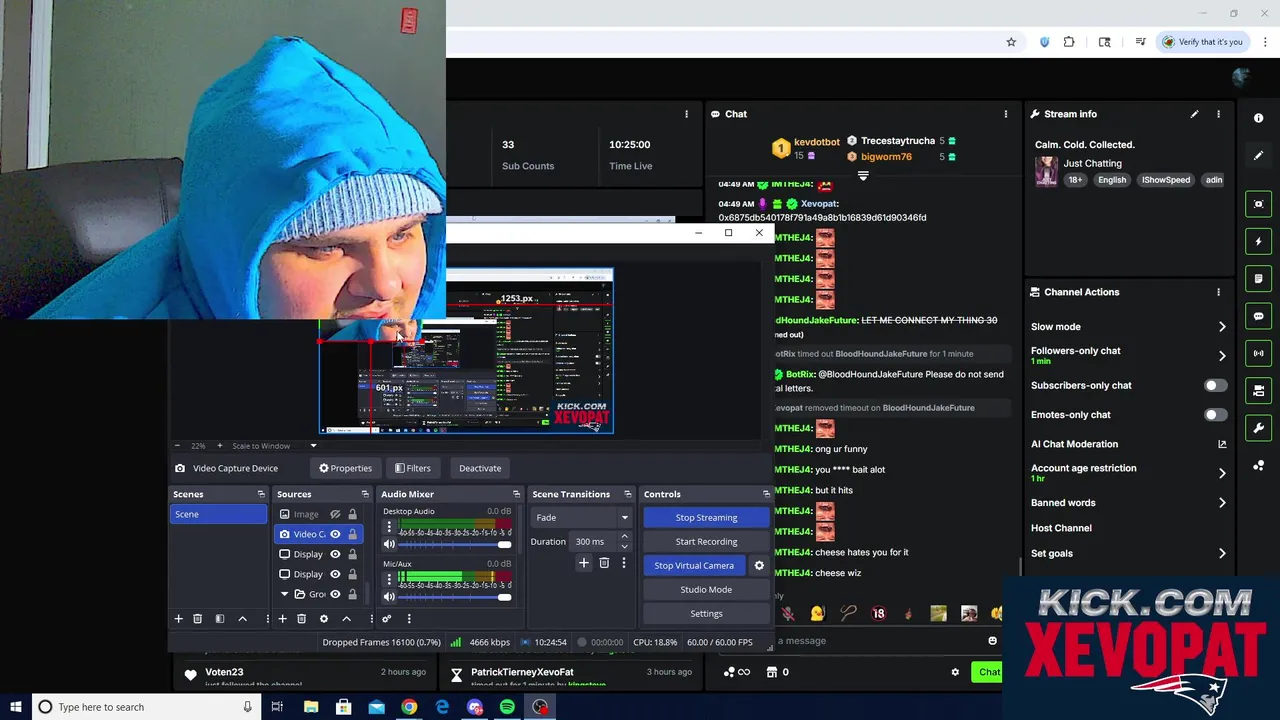Unlock the Video Capture source lock icon
Image resolution: width=1280 pixels, height=720 pixels.
(x=352, y=534)
